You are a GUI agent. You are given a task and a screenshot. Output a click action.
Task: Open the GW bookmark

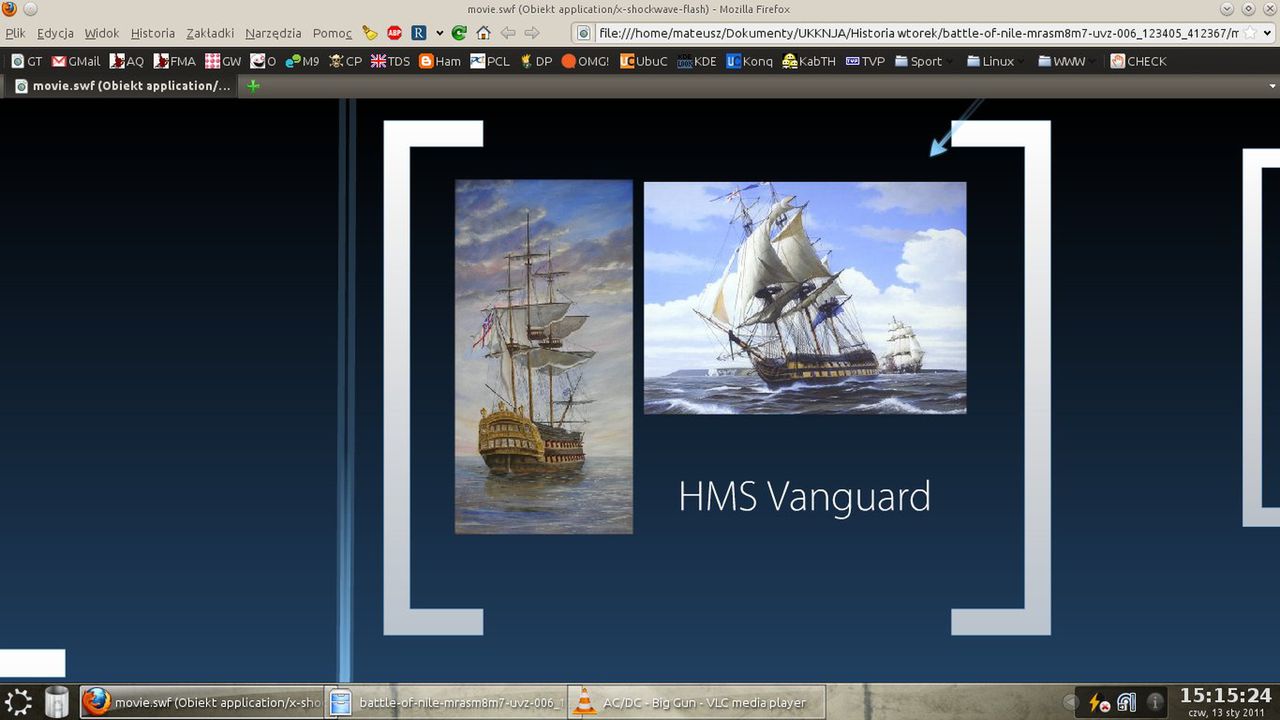[223, 61]
